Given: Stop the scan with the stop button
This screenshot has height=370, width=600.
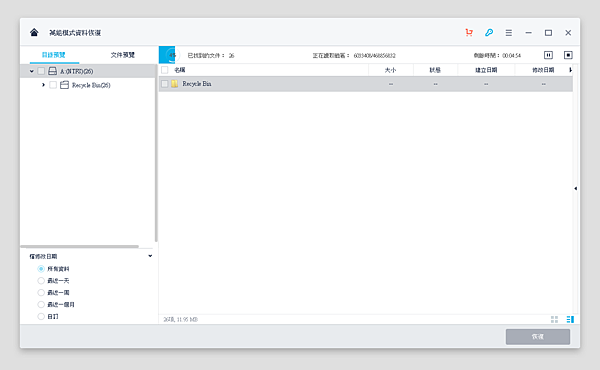Looking at the screenshot, I should pyautogui.click(x=568, y=55).
